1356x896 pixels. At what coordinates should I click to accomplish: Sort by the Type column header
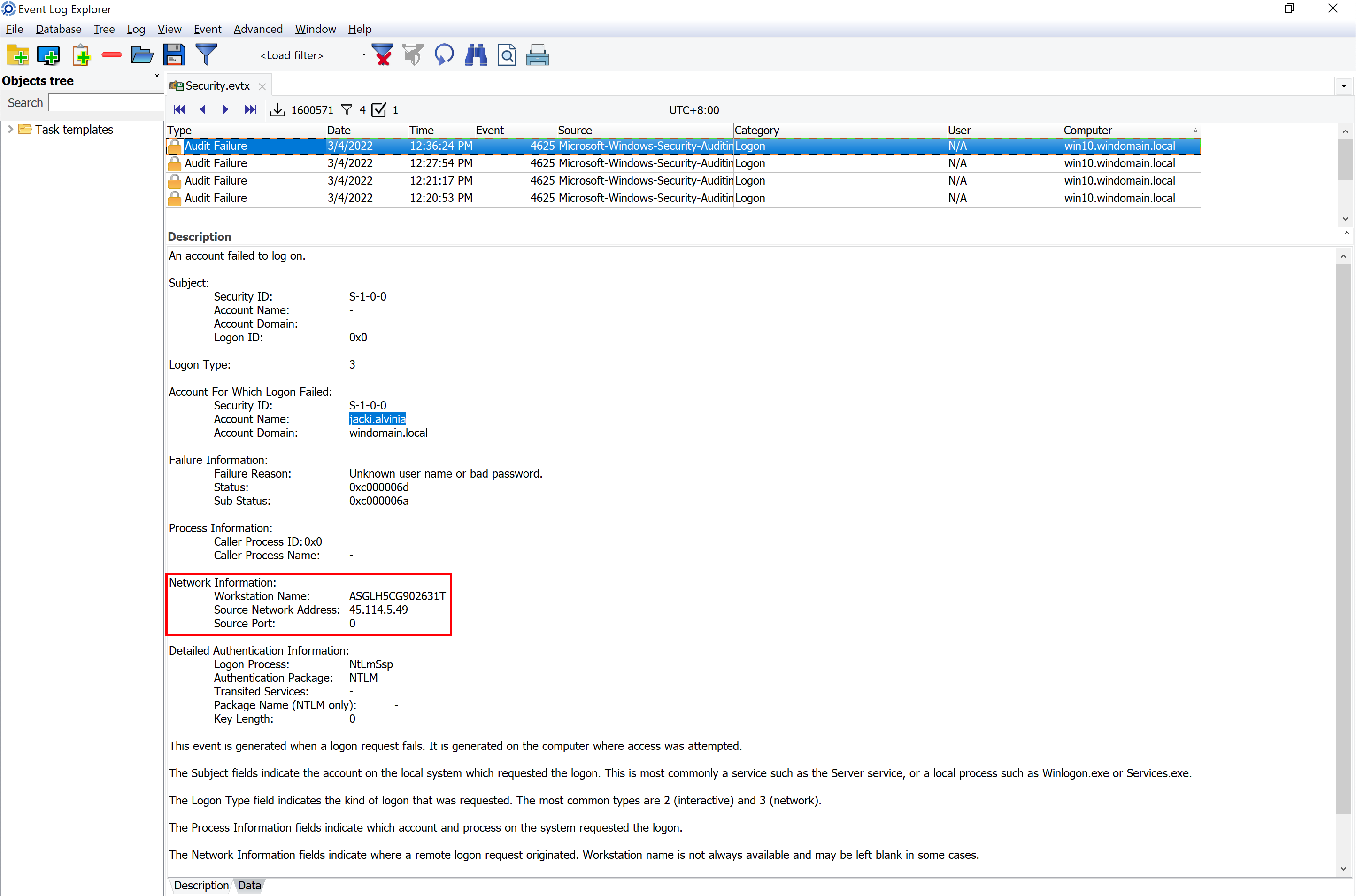tap(246, 130)
